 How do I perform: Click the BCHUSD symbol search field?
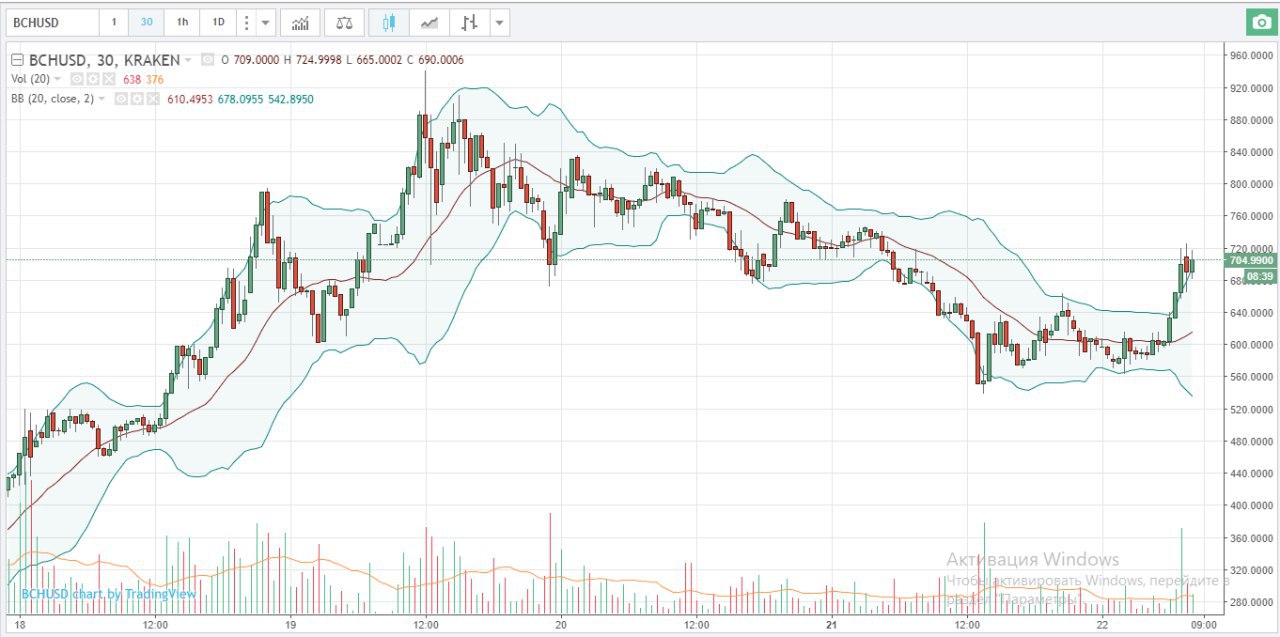pos(52,22)
